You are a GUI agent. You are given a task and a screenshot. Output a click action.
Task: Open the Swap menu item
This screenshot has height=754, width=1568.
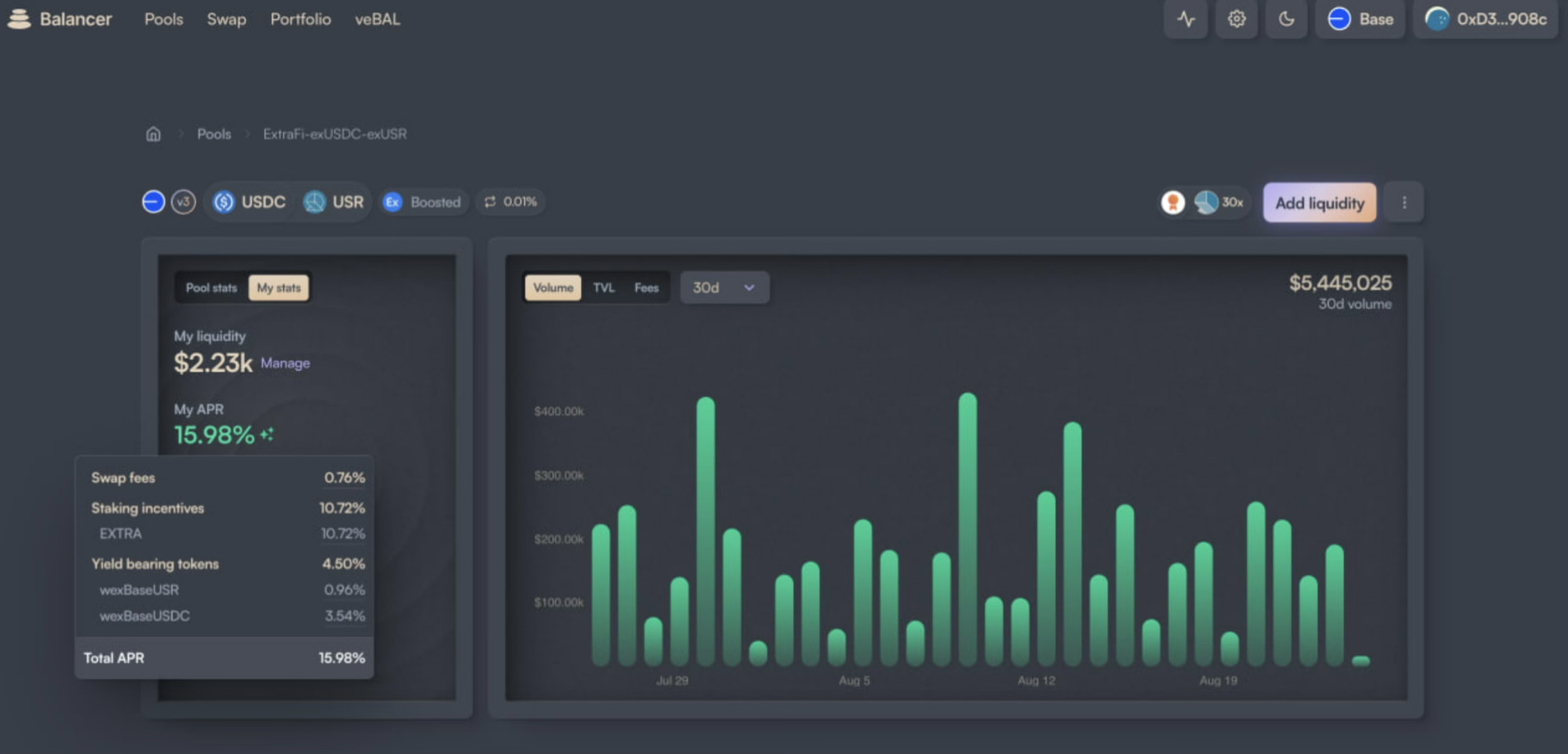coord(227,19)
